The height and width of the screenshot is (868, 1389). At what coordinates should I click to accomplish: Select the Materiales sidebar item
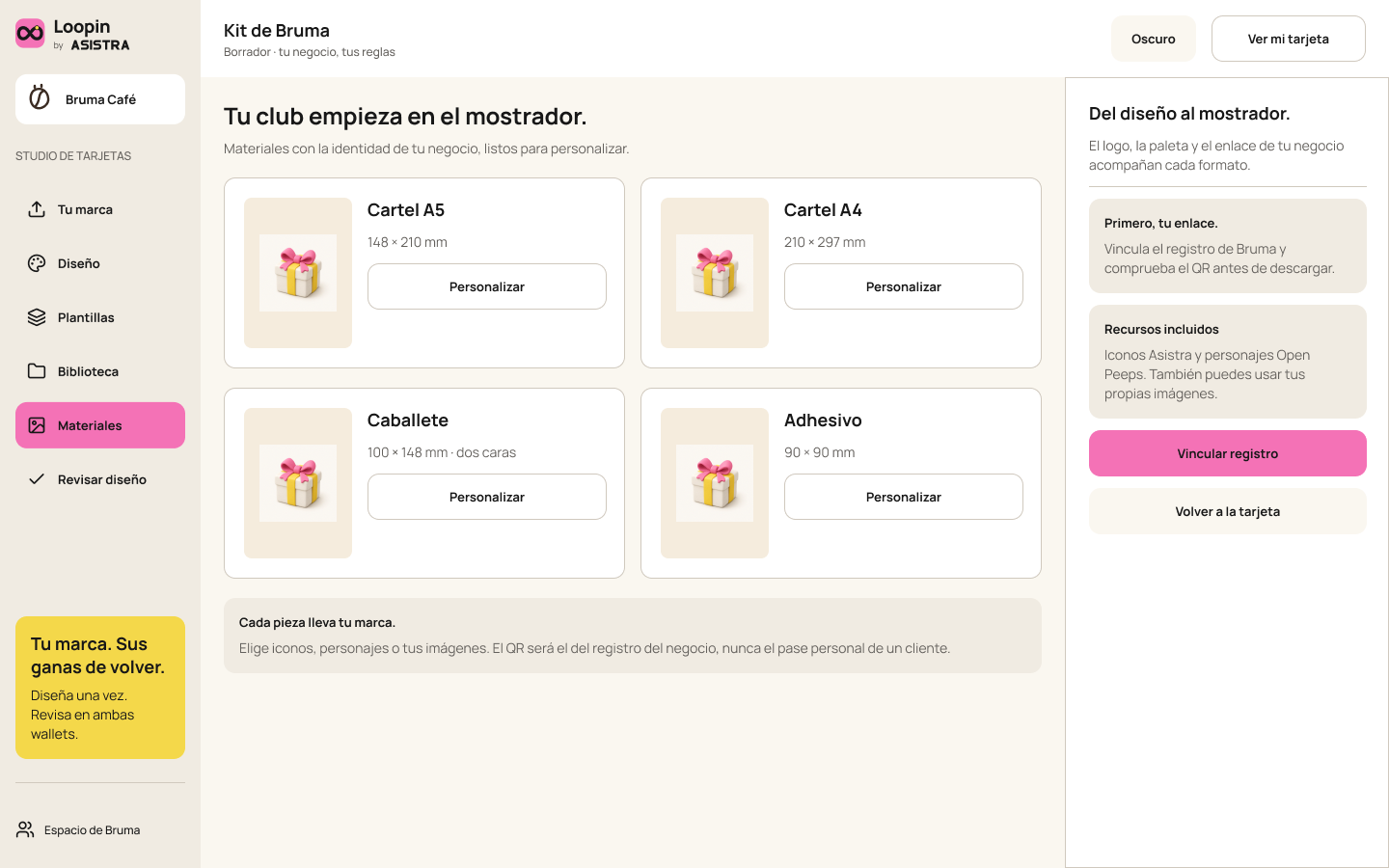pos(100,425)
